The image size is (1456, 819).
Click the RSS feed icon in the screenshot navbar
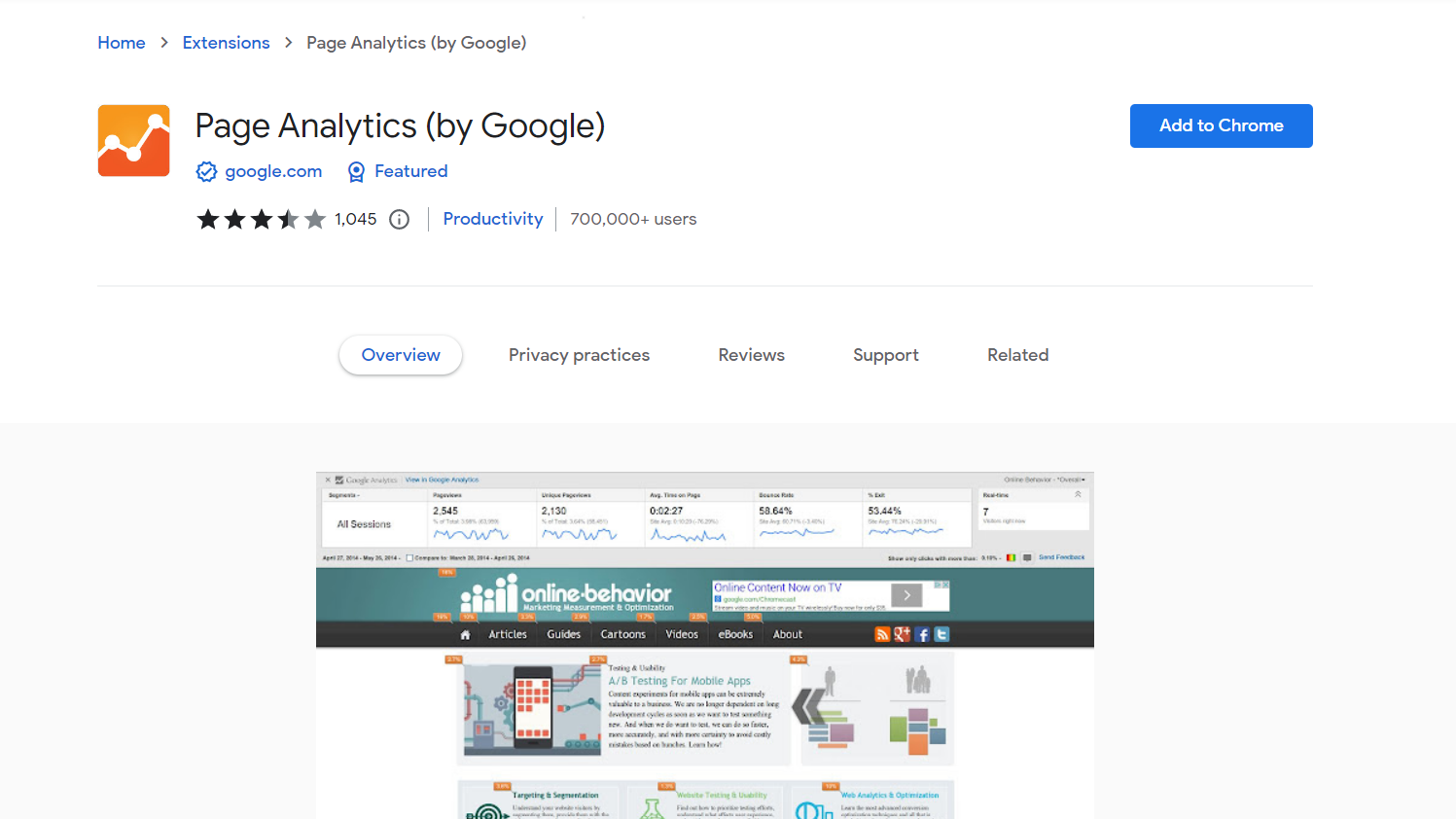pyautogui.click(x=882, y=634)
